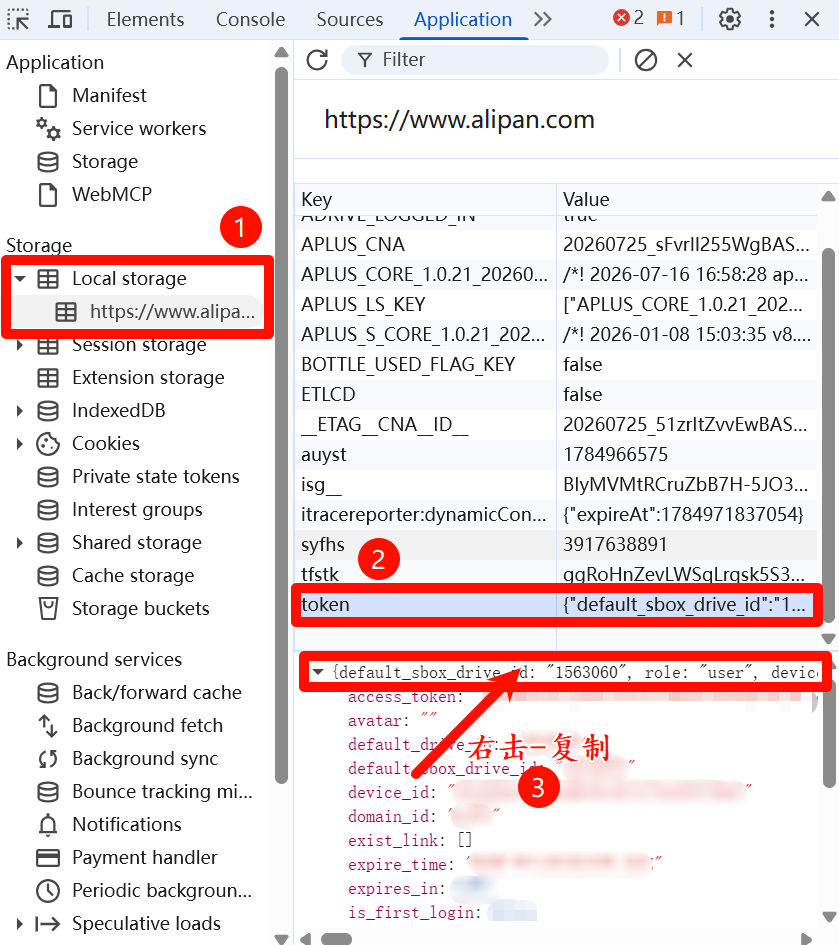Click the Filter text field
The width and height of the screenshot is (839, 945).
tap(475, 60)
